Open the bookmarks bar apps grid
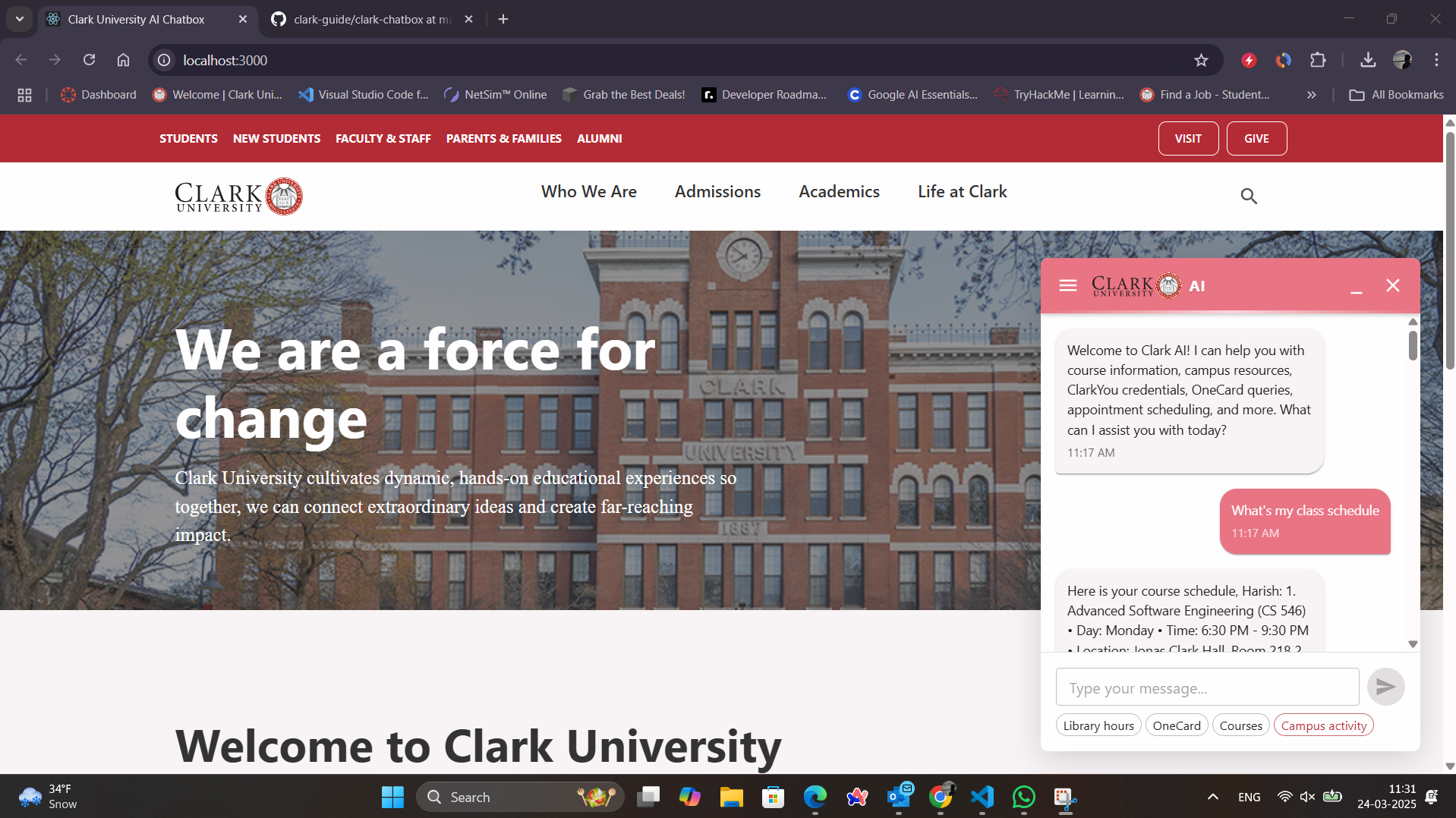Screen dimensions: 1456x818 24,95
